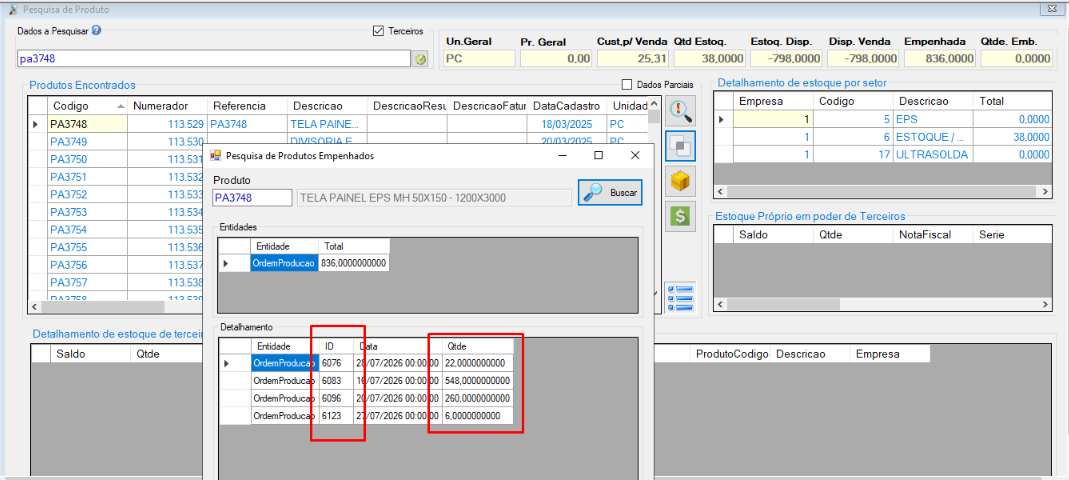
Task: Click the DataCadastro column header
Action: (567, 106)
